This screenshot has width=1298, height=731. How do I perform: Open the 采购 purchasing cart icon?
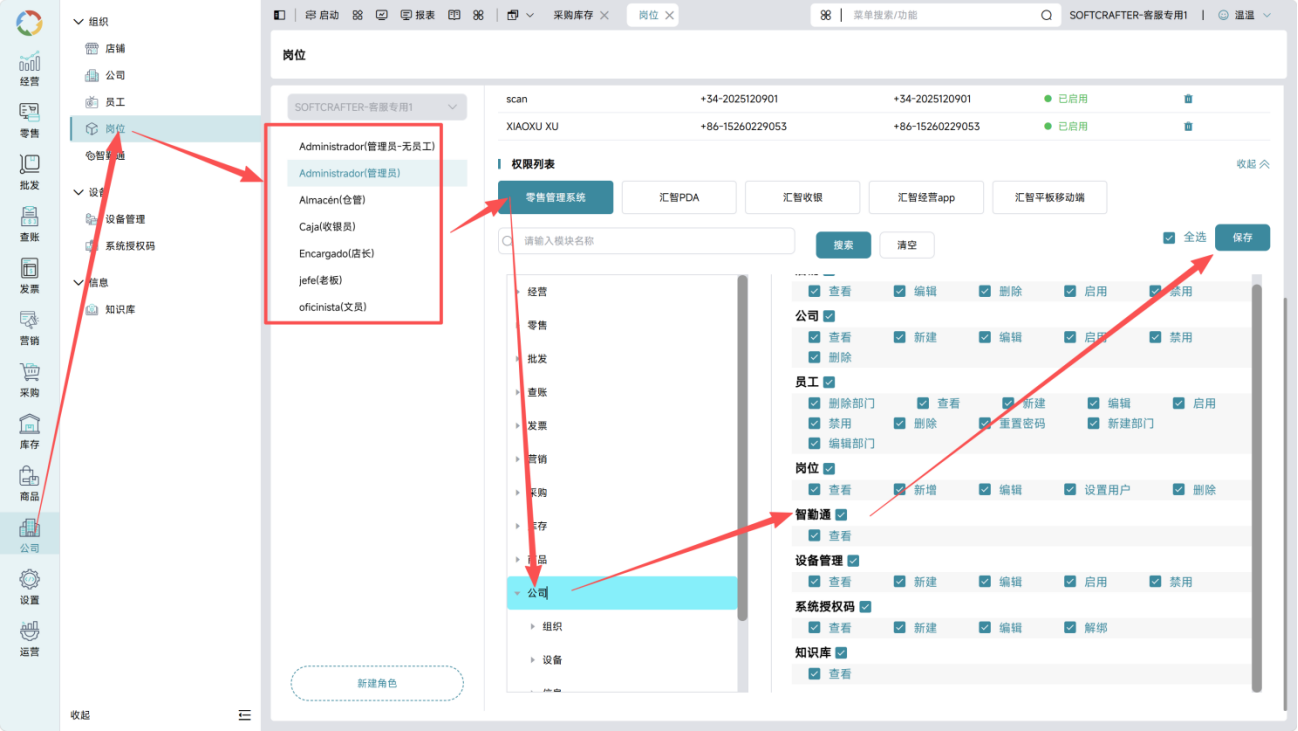(x=29, y=372)
